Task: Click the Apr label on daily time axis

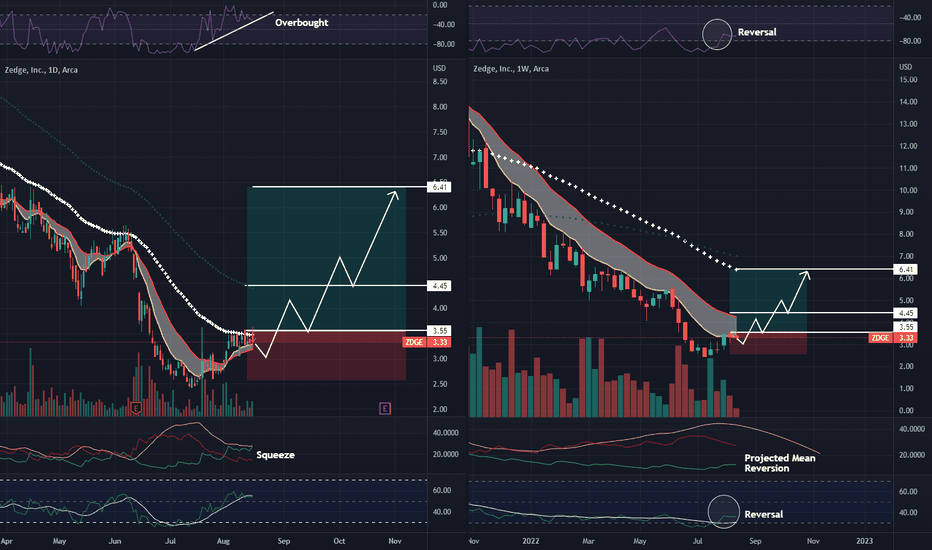Action: (x=7, y=541)
